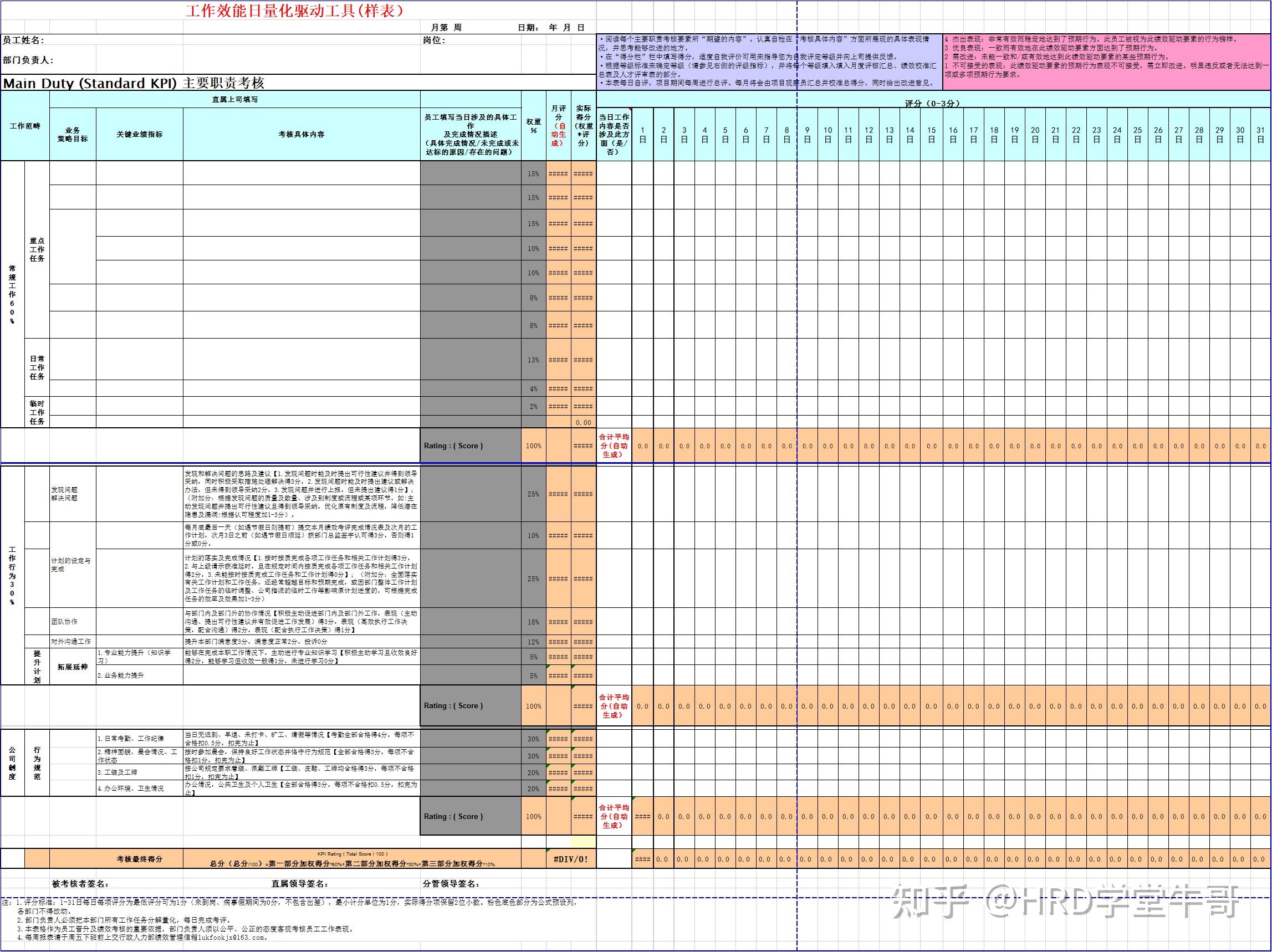Click the note line 4.每周报表请于周五下班前上交
Image resolution: width=1272 pixels, height=952 pixels.
pyautogui.click(x=142, y=938)
